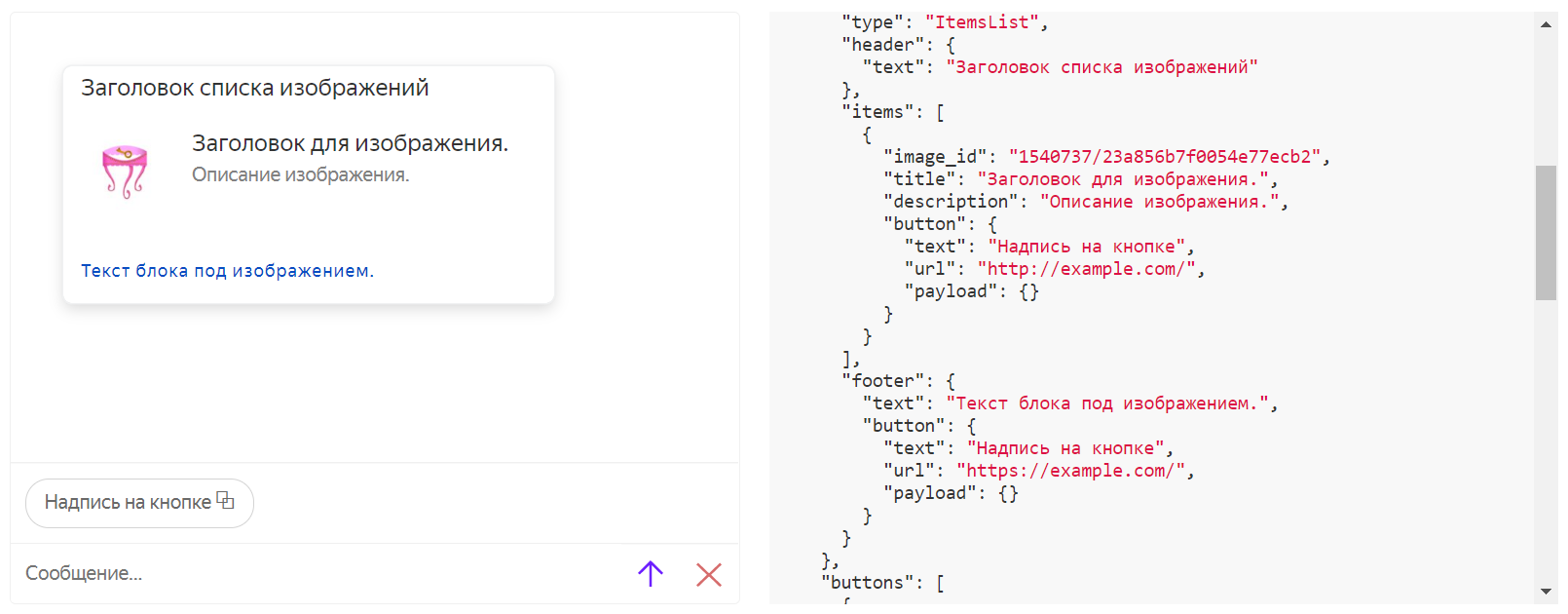Click the red X clear icon

coord(709,575)
